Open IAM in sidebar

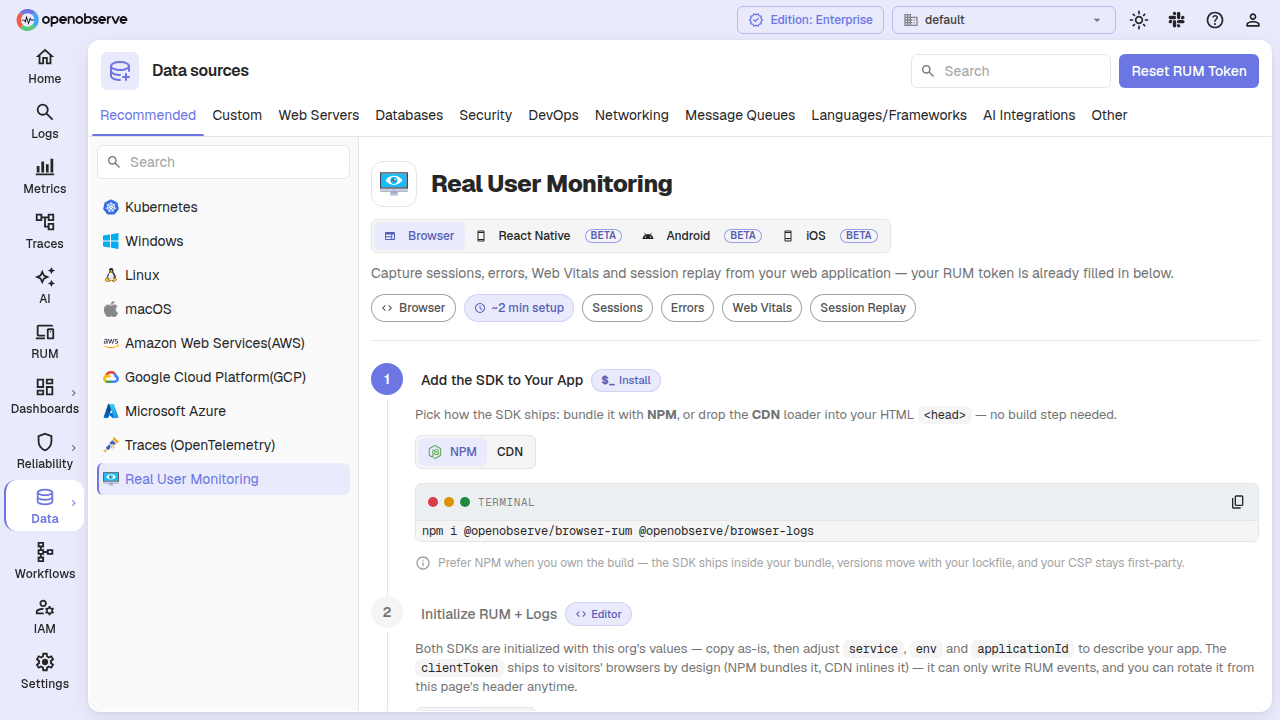pos(44,617)
